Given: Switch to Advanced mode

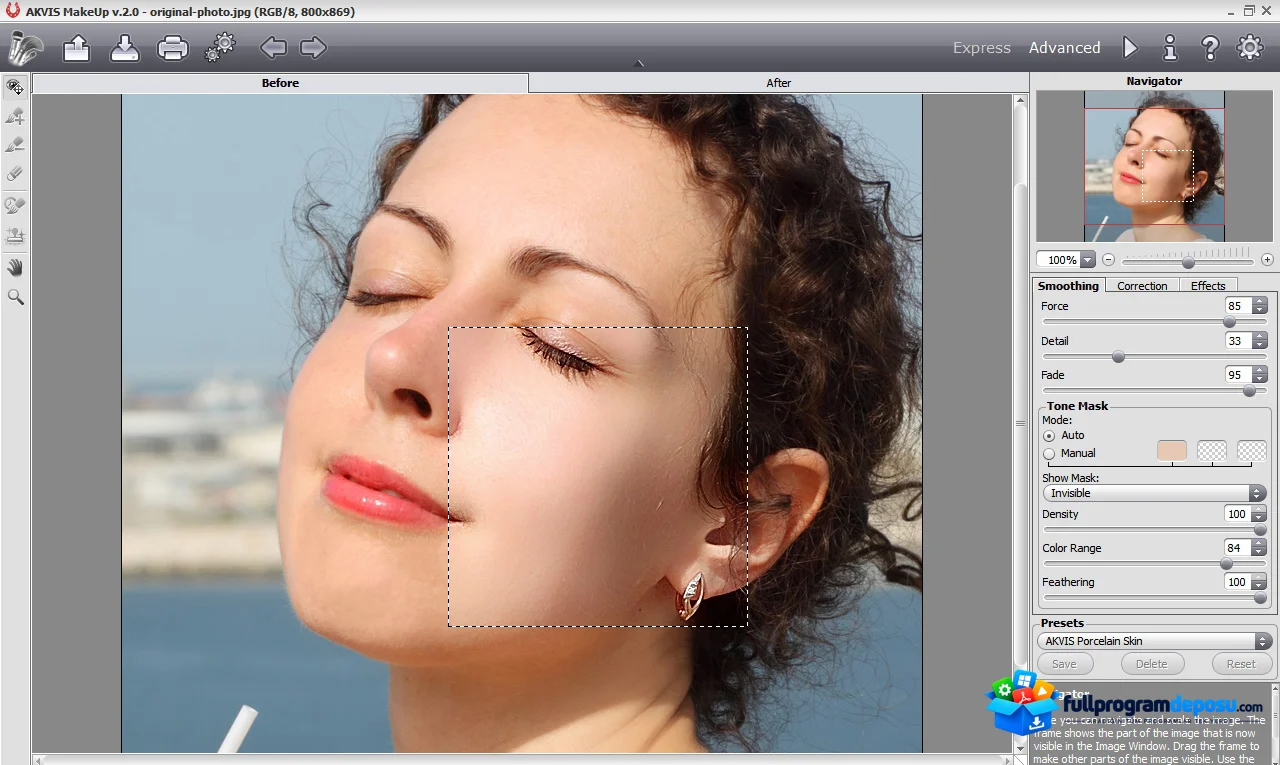Looking at the screenshot, I should (x=1065, y=48).
